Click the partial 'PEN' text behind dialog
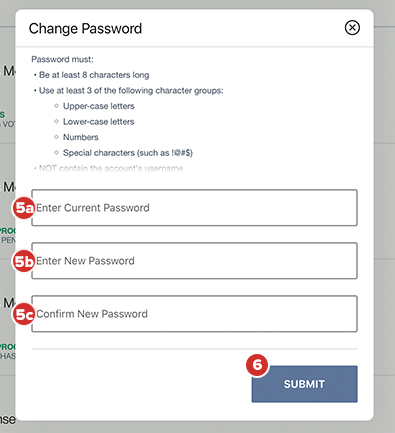The image size is (395, 433). (x=8, y=240)
